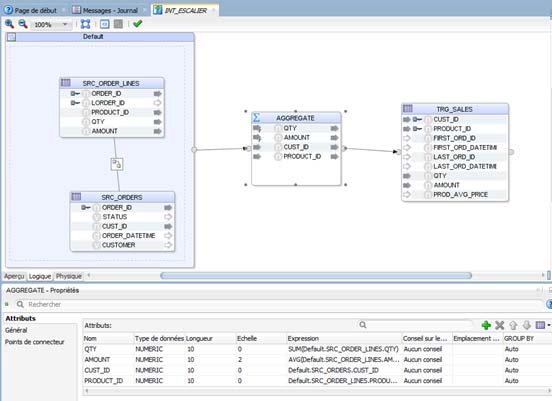Screen dimensions: 552x401
Task: Open the Messages - Journal tab
Action: click(105, 10)
